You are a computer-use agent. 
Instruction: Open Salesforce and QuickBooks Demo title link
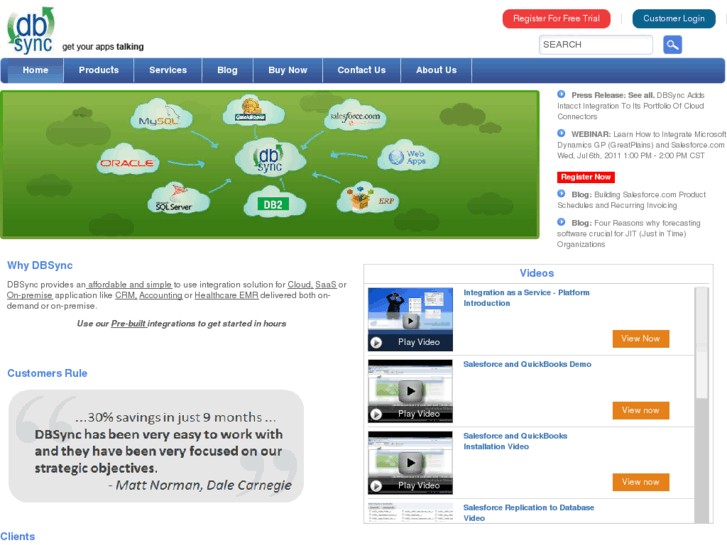(527, 364)
